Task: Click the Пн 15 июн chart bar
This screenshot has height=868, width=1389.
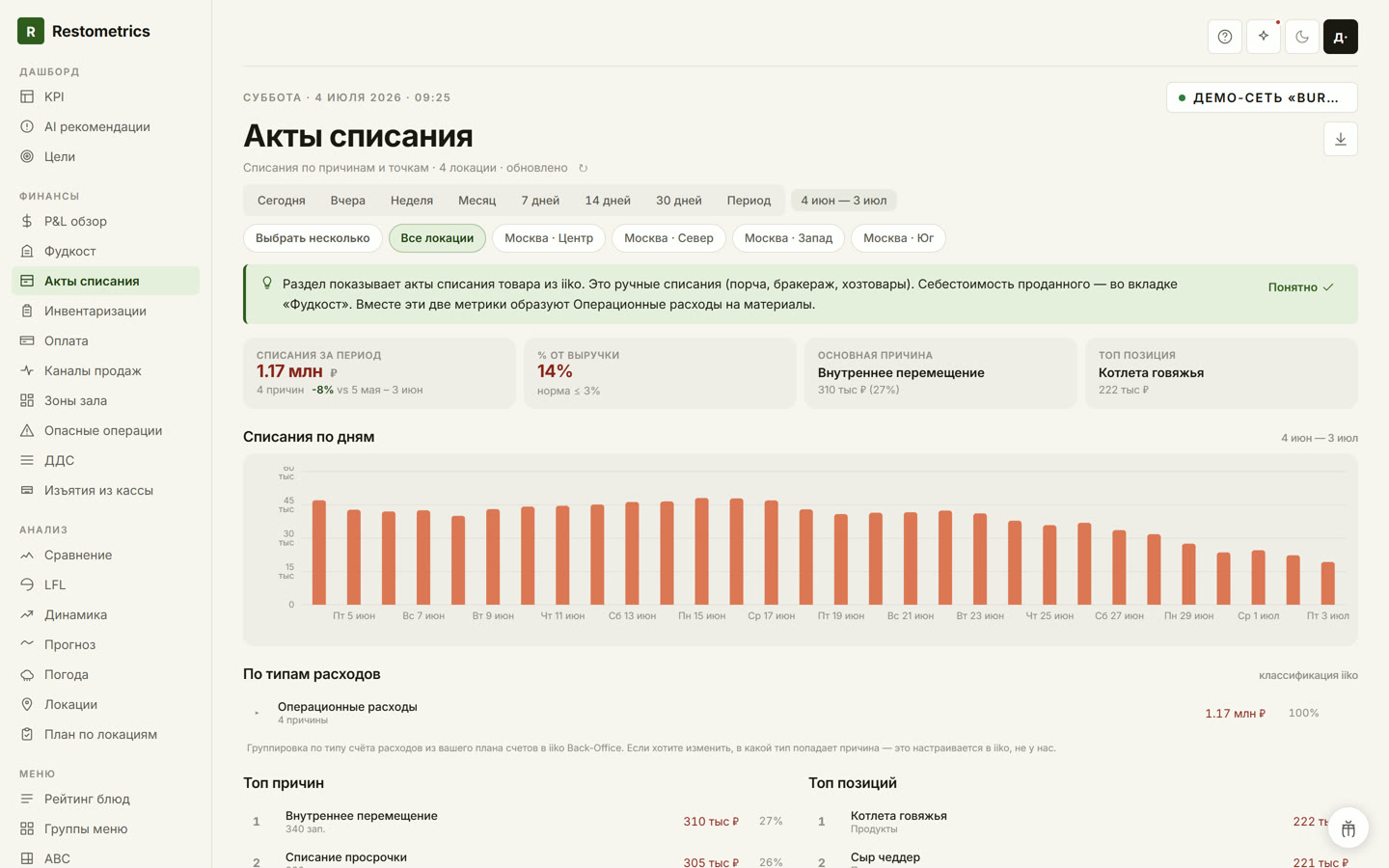Action: [x=701, y=552]
